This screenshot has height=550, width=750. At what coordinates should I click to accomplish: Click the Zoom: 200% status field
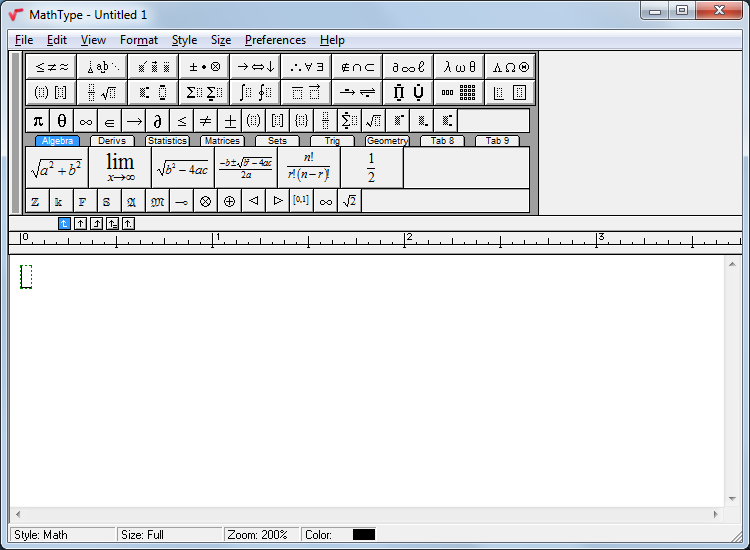(259, 535)
